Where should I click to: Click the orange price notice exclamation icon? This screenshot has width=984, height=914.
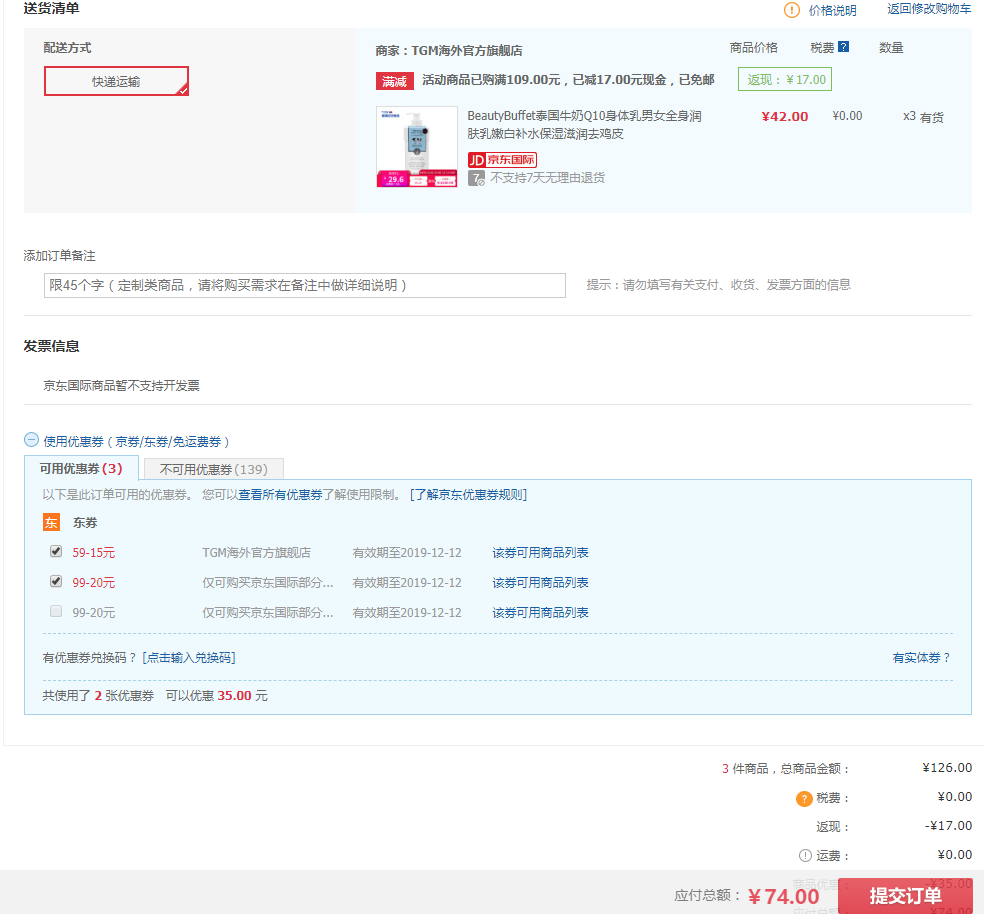click(x=792, y=10)
